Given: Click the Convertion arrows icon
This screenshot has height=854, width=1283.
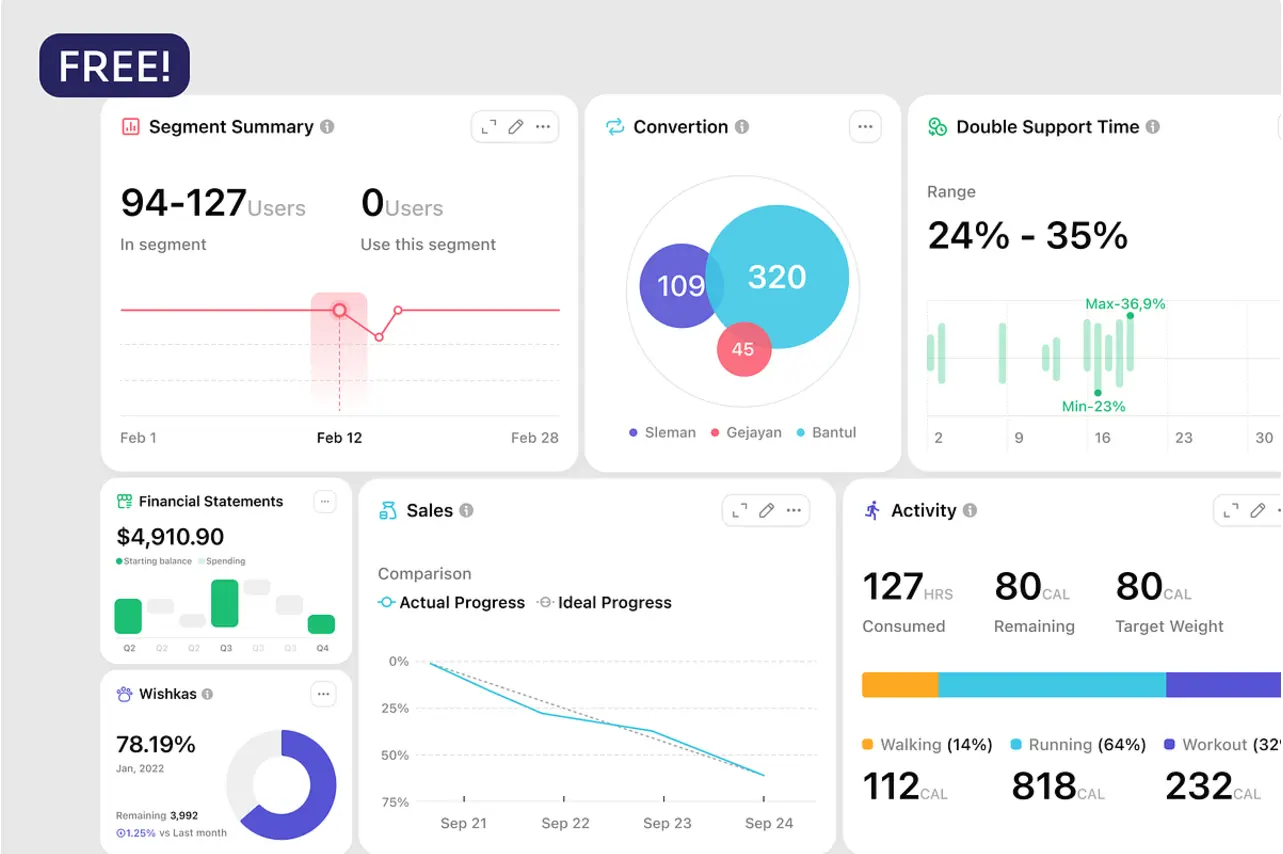Looking at the screenshot, I should tap(615, 127).
